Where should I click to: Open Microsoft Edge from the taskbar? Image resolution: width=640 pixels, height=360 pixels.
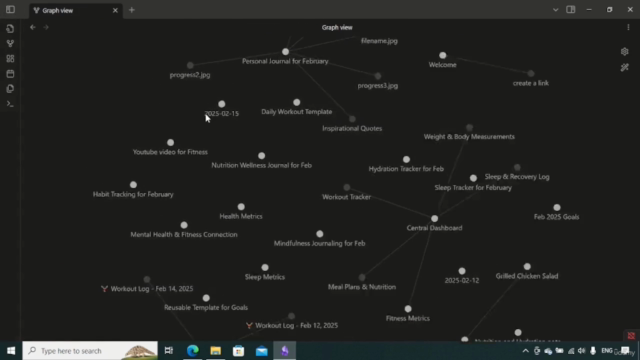pyautogui.click(x=193, y=351)
